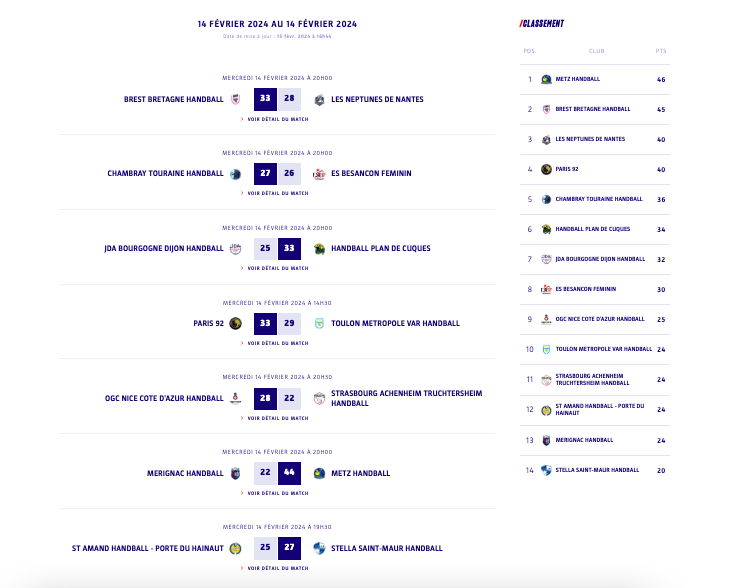Click Handball Plan de Cuques match logo
Viewport: 744px width, 588px height.
[x=320, y=248]
